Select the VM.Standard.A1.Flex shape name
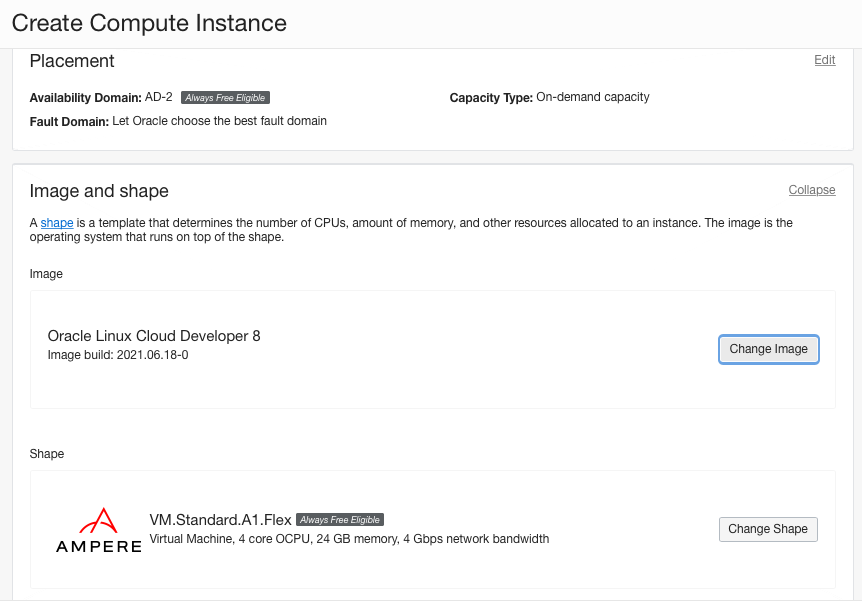862x601 pixels. (220, 520)
